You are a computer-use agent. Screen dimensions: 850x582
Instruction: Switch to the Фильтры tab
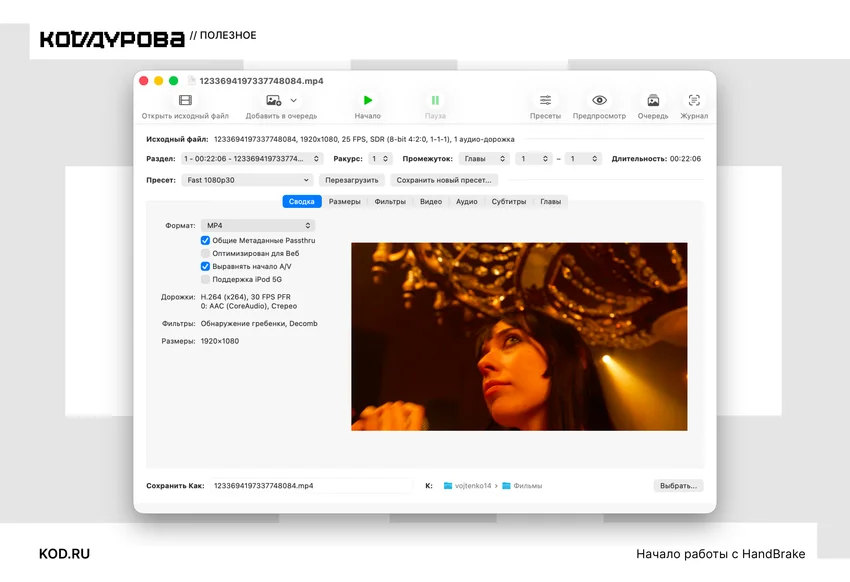coord(390,202)
